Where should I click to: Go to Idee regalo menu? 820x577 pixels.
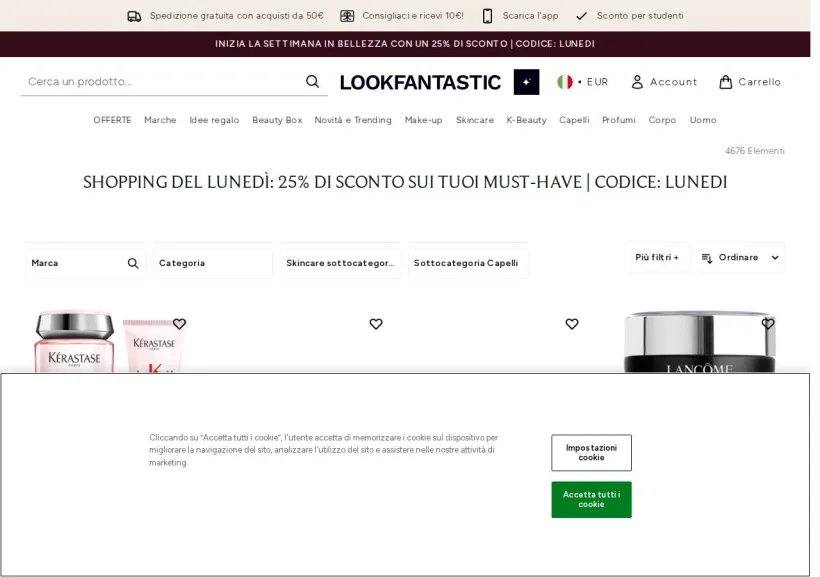click(x=214, y=120)
